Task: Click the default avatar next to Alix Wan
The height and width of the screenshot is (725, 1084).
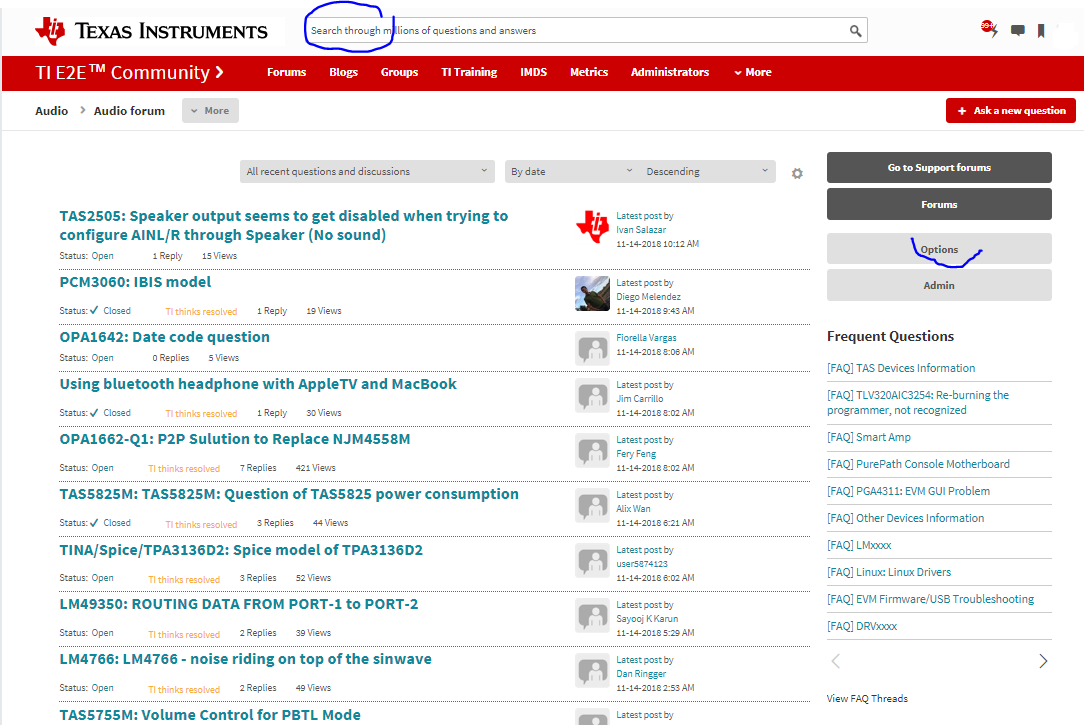Action: pos(592,506)
